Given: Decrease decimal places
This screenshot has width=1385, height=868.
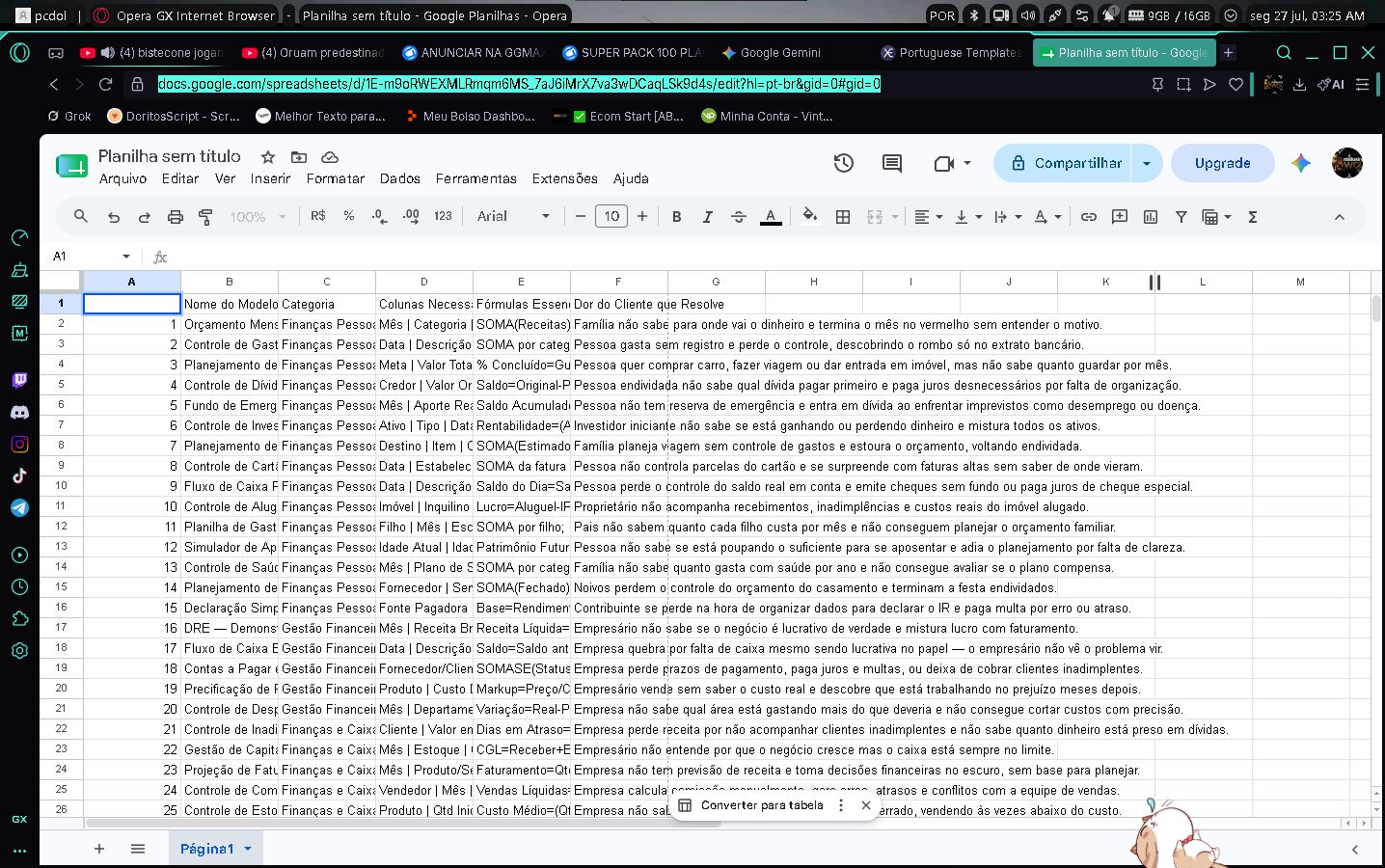Looking at the screenshot, I should point(379,216).
